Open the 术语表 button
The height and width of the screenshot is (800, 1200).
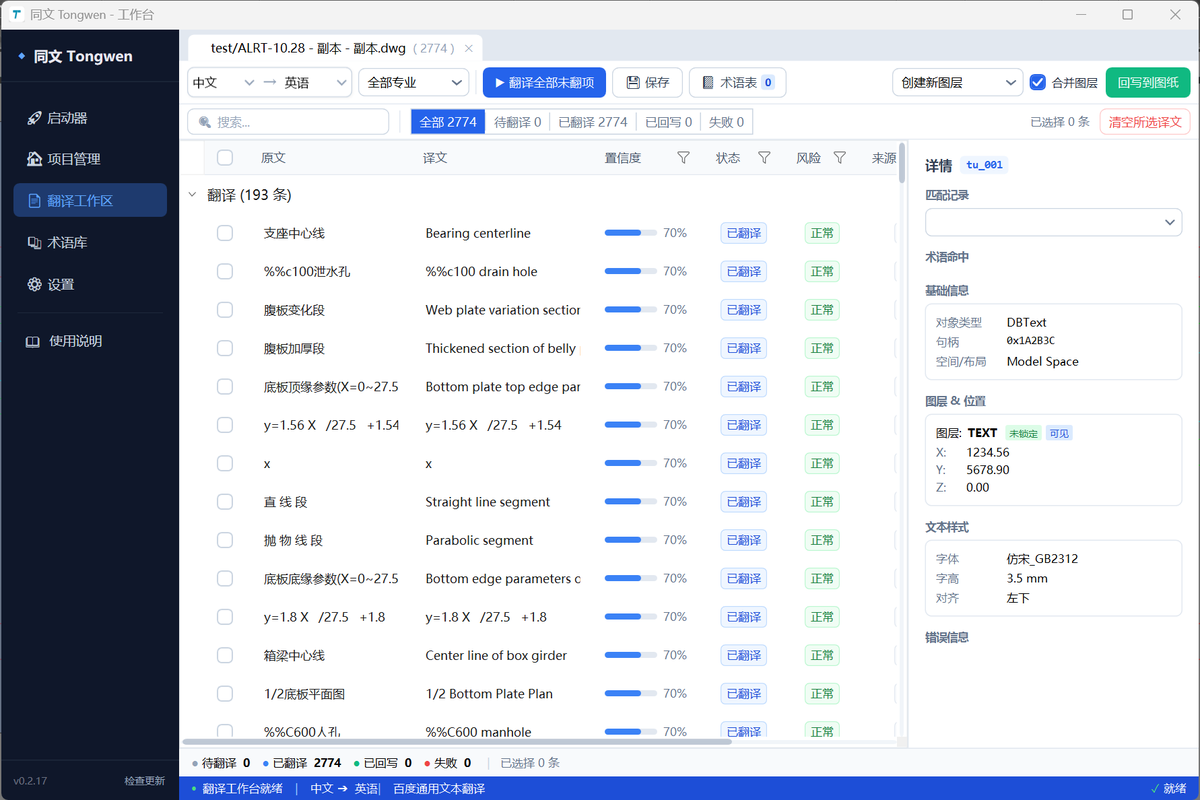coord(738,83)
